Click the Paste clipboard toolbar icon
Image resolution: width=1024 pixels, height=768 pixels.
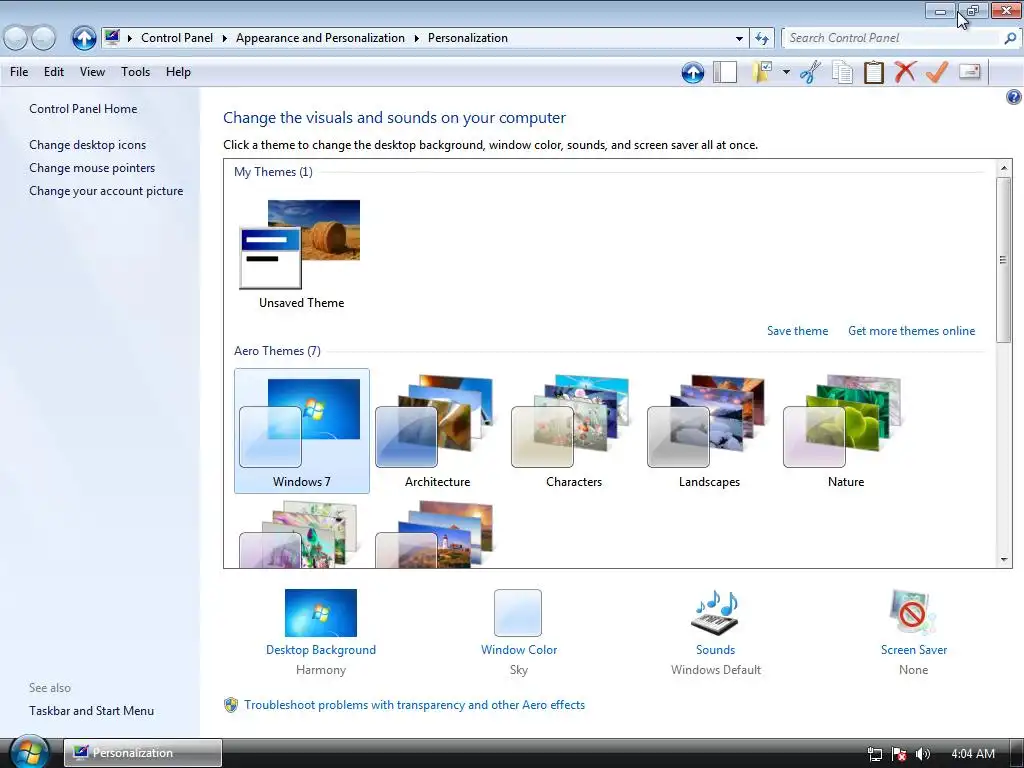point(873,72)
